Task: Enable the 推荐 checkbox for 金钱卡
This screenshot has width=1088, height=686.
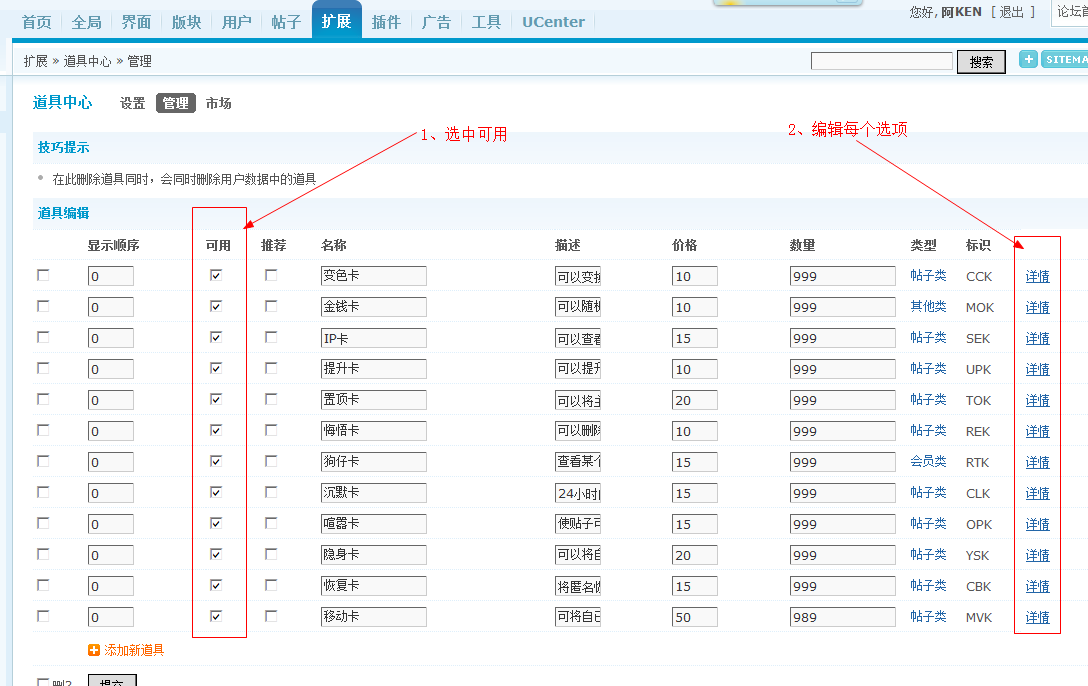Action: 271,306
